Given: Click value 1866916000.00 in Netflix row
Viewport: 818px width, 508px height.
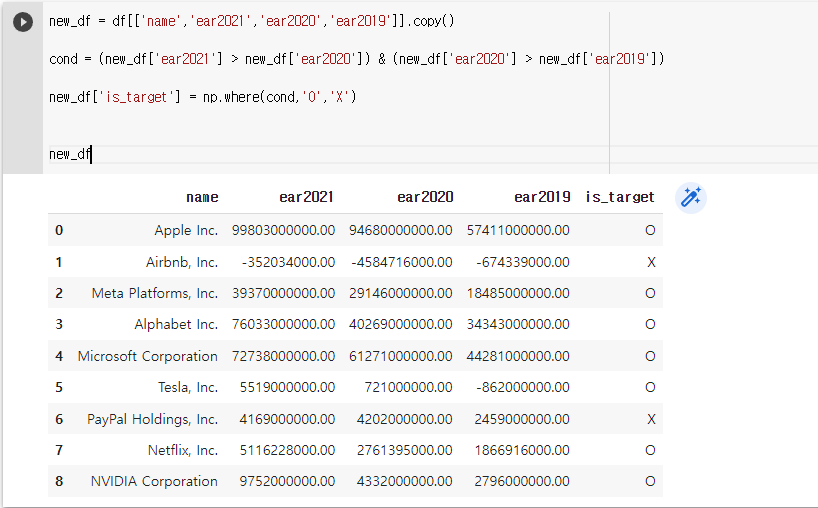Looking at the screenshot, I should click(x=522, y=450).
